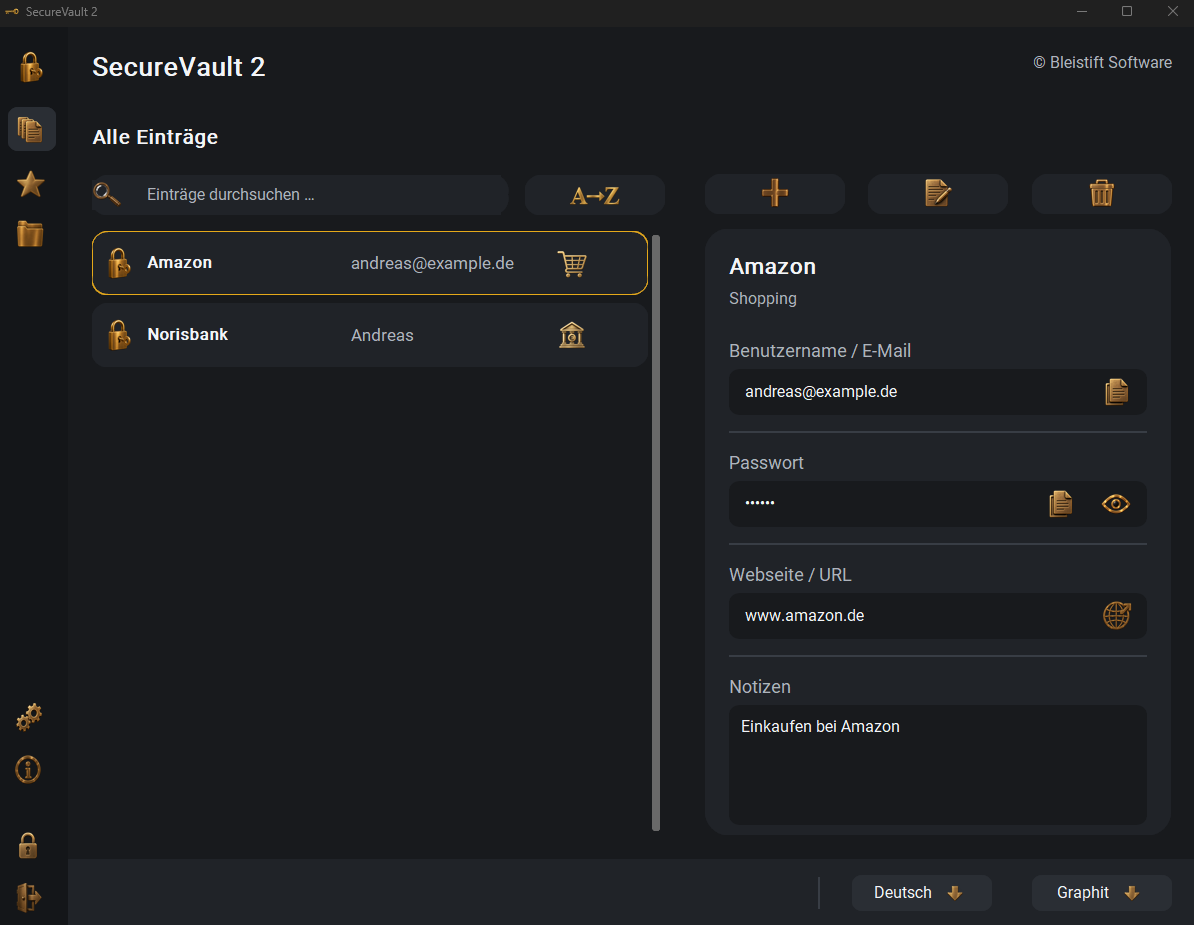Click into the Einträge durchsuchen search field
The image size is (1194, 925).
point(300,195)
